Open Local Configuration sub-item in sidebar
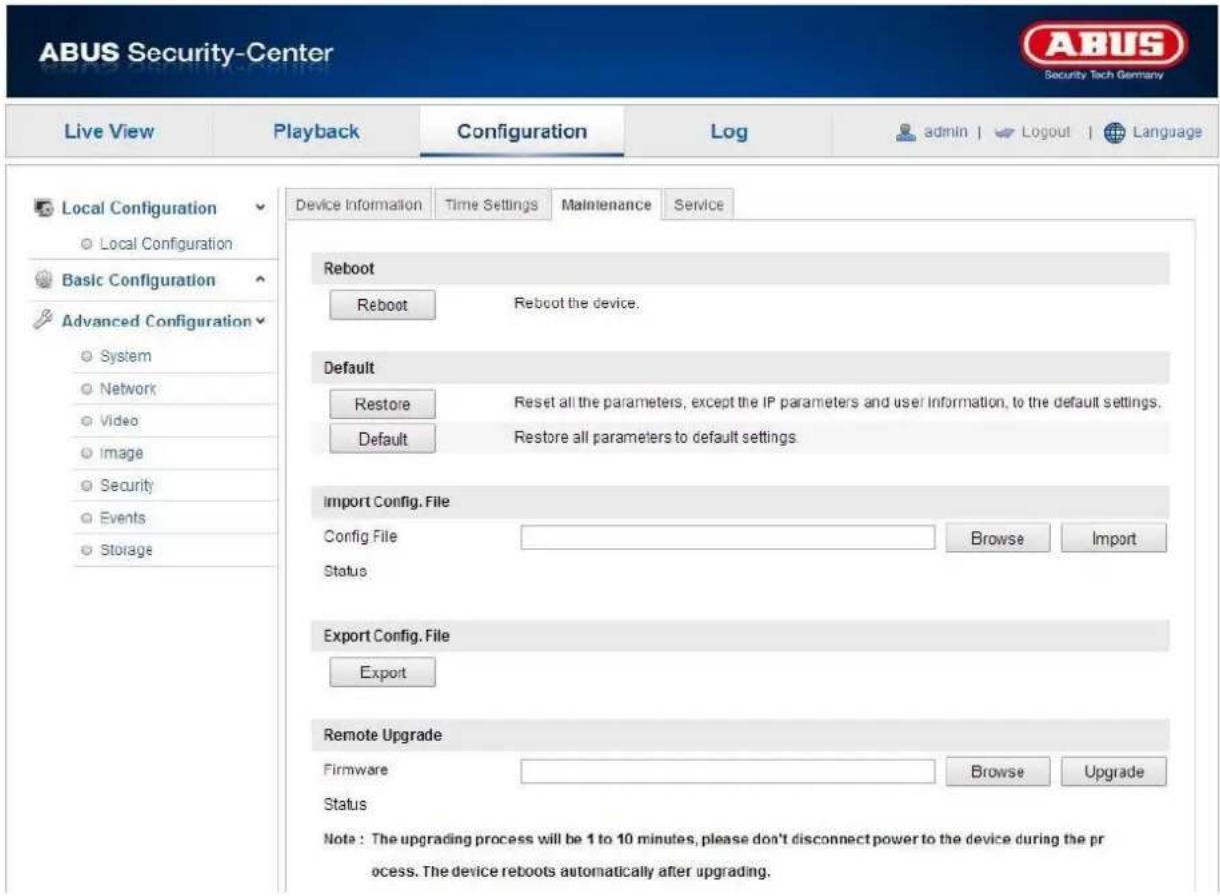Viewport: 1220px width, 896px height. 166,243
